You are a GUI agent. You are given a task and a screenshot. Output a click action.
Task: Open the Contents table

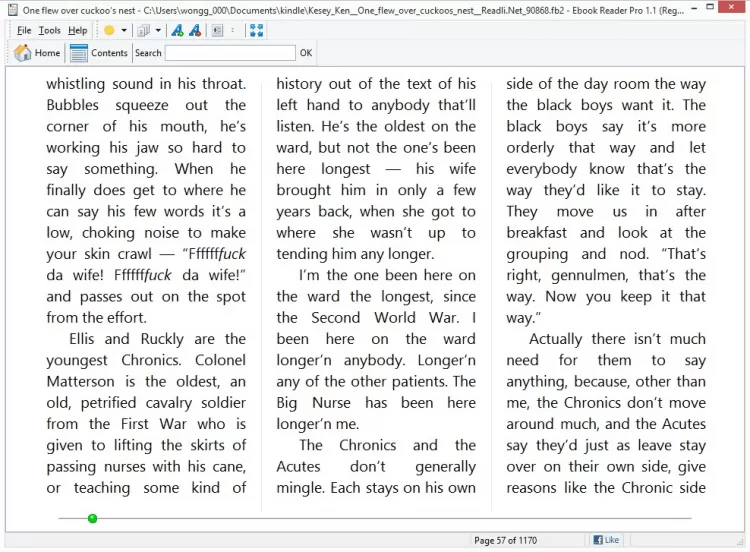[x=109, y=53]
